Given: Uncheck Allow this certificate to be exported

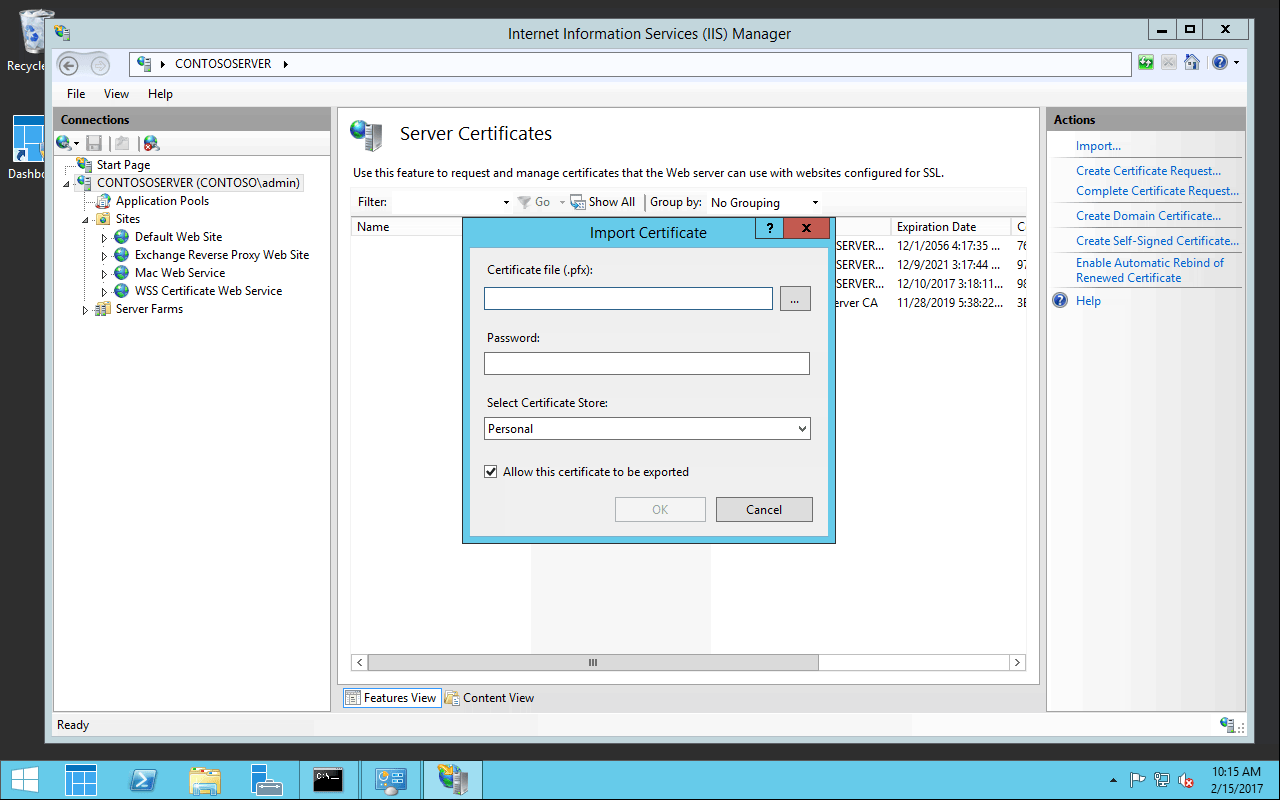Looking at the screenshot, I should [x=491, y=472].
